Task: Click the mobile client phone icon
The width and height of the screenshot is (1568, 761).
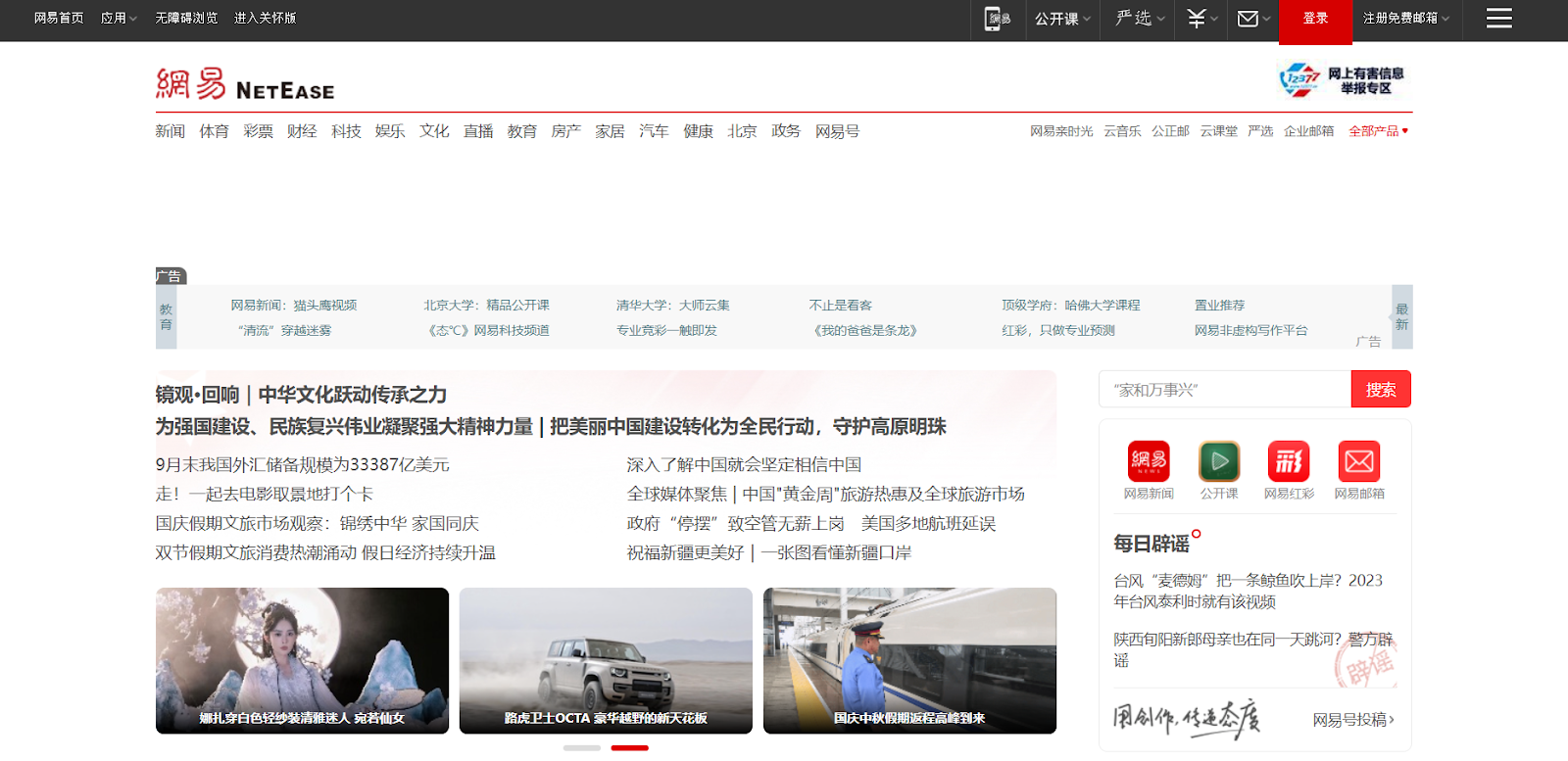Action: coord(997,19)
